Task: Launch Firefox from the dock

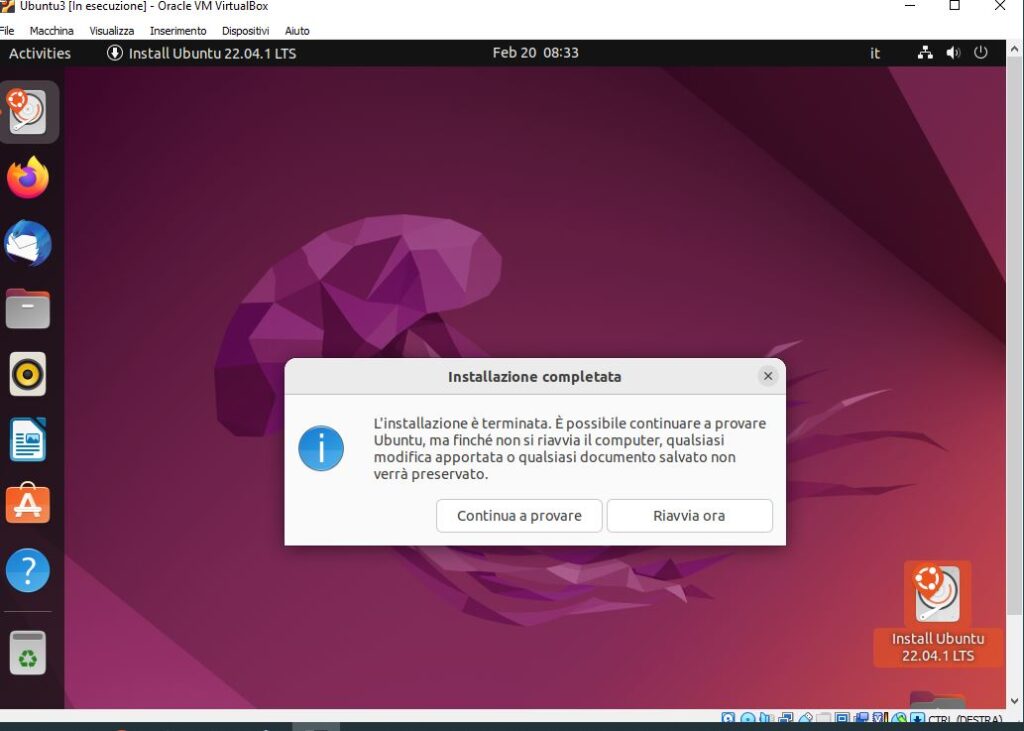Action: 27,177
